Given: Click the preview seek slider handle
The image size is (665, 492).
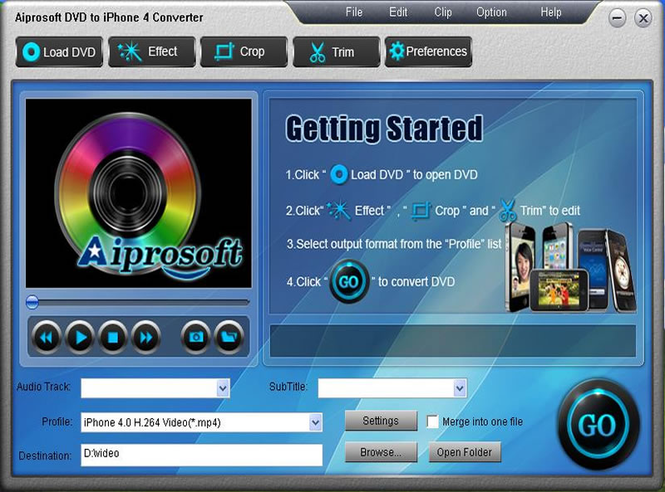Looking at the screenshot, I should 32,302.
